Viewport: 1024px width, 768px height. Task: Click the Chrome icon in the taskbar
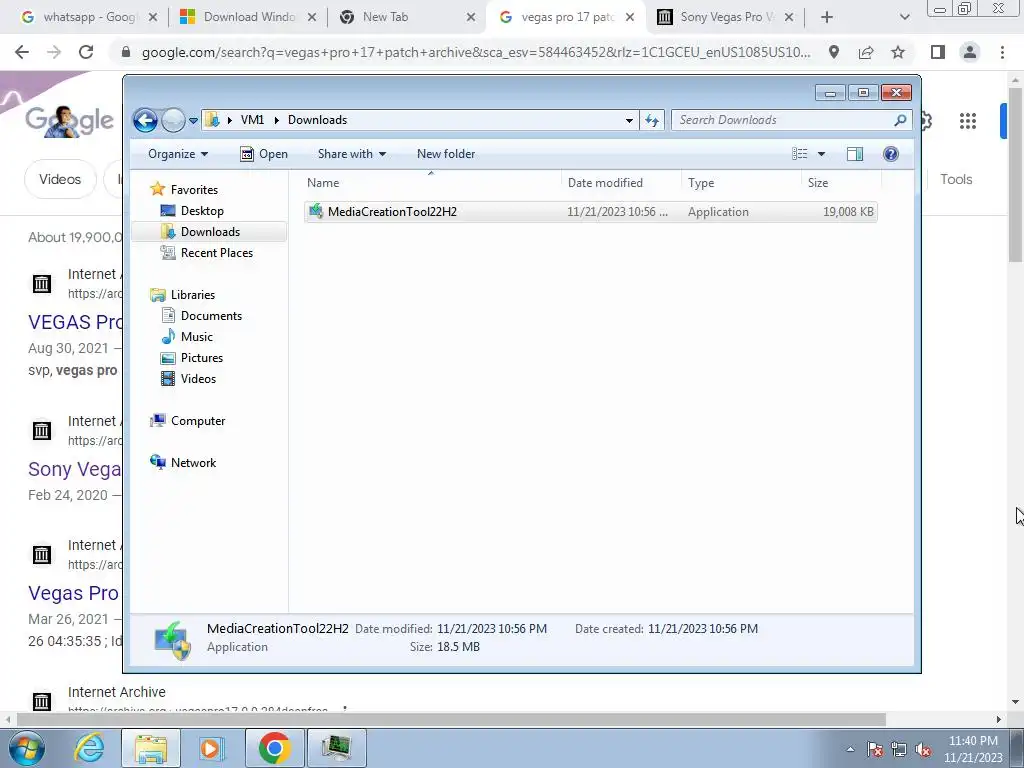[274, 748]
